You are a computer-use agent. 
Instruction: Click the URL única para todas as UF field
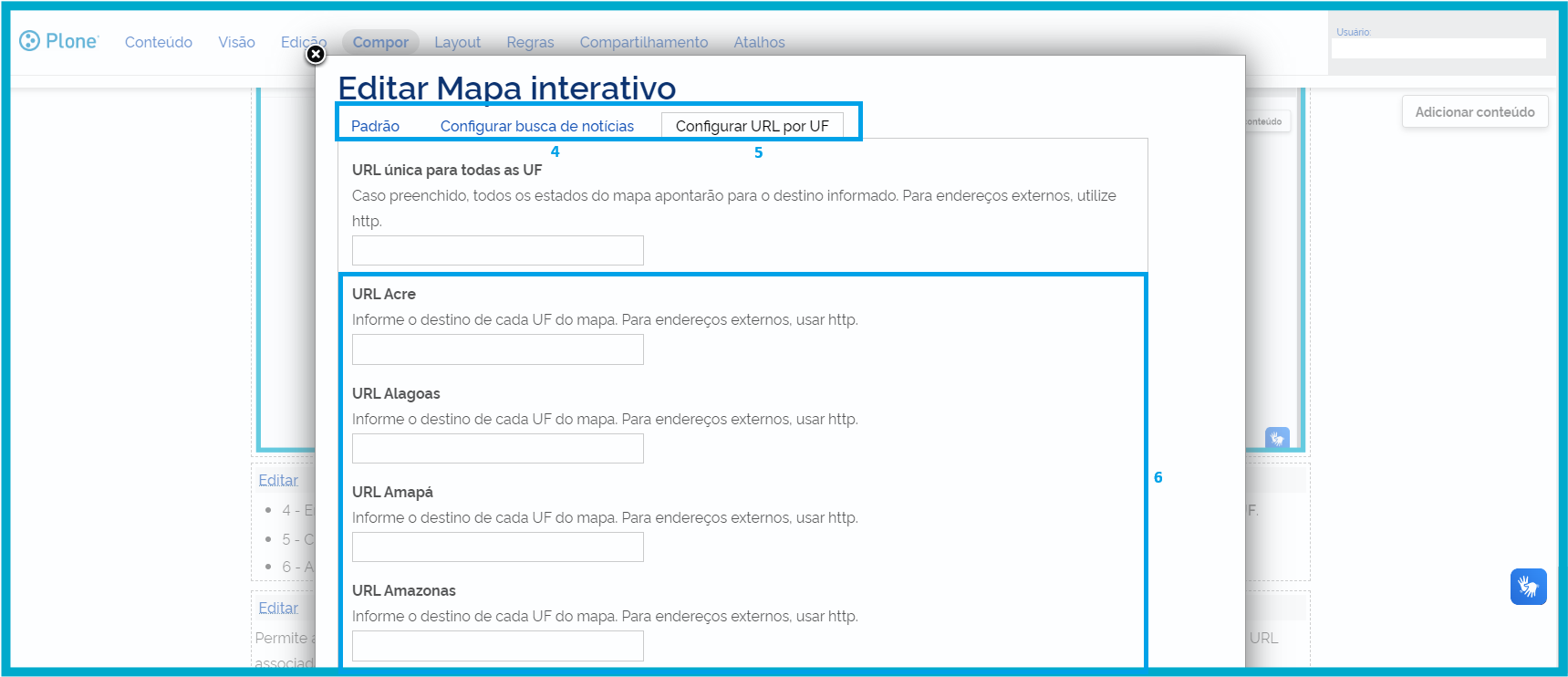[x=498, y=250]
